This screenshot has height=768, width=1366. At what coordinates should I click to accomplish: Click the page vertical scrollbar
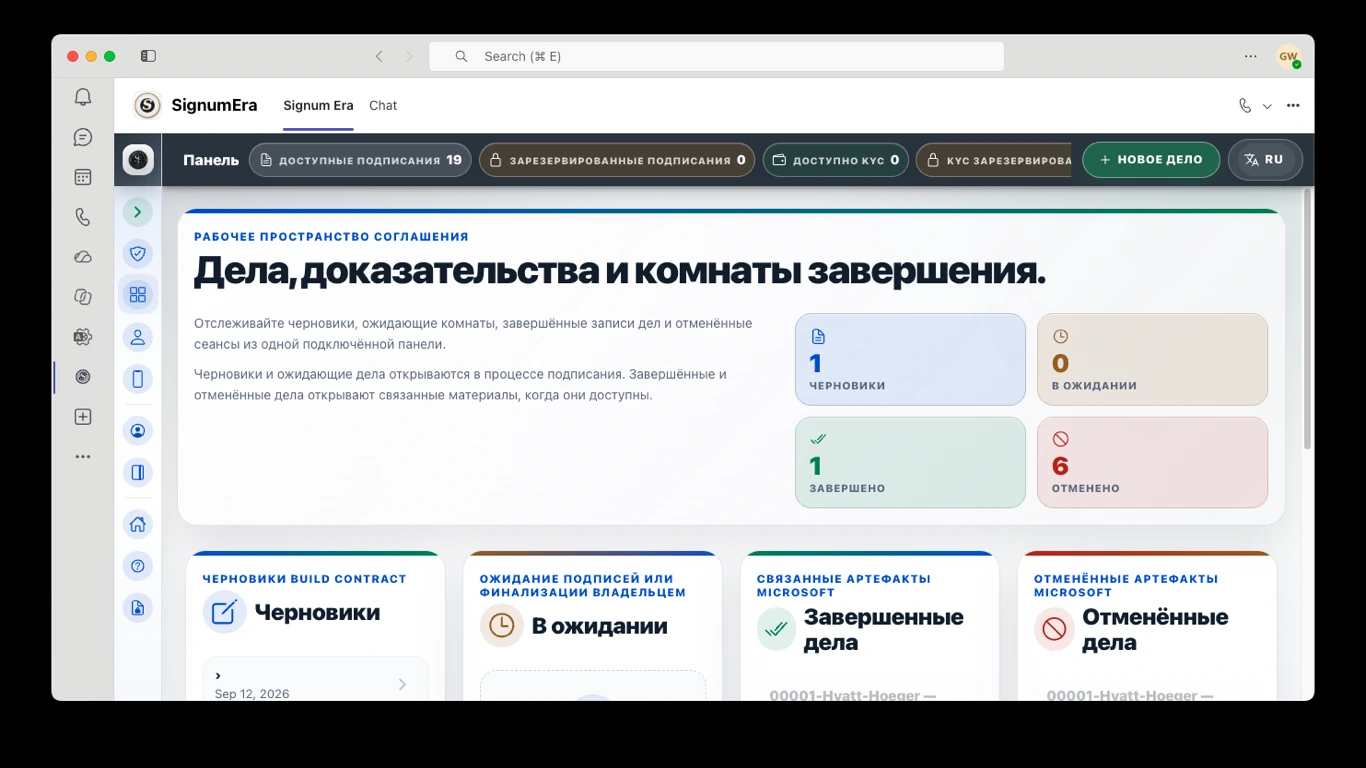coord(1307,318)
